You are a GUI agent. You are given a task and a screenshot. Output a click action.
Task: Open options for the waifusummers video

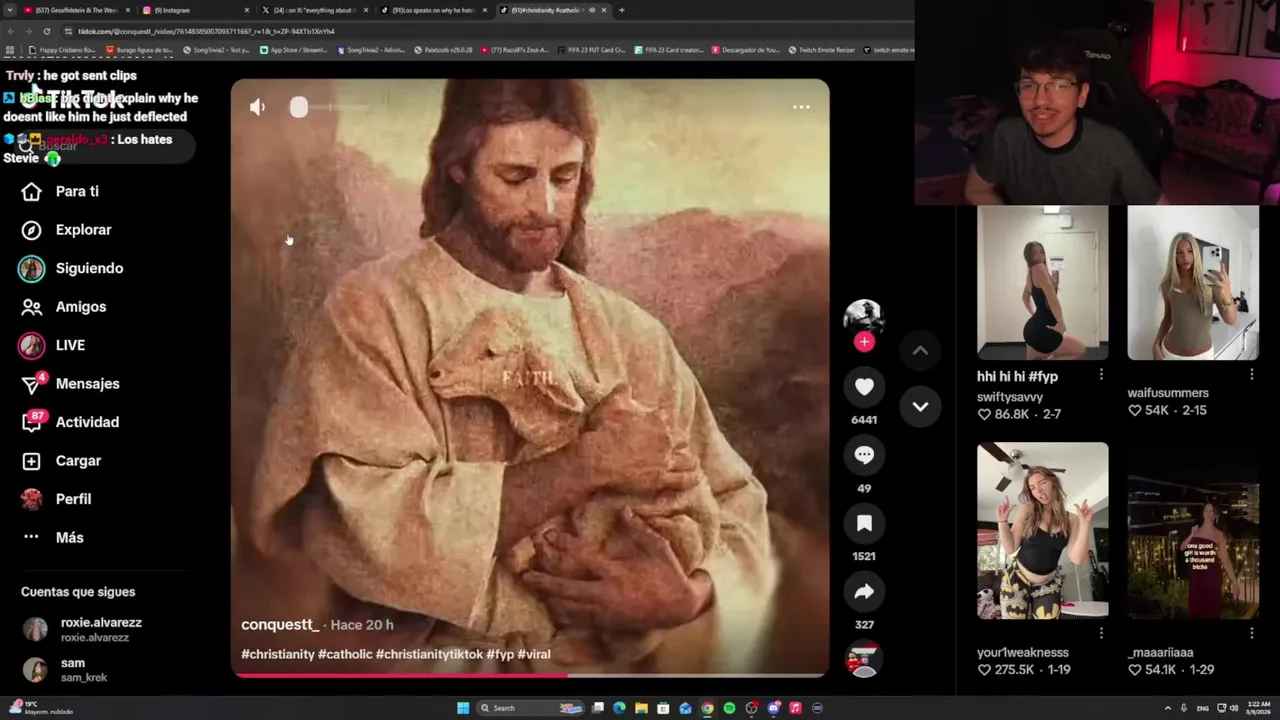[x=1251, y=374]
